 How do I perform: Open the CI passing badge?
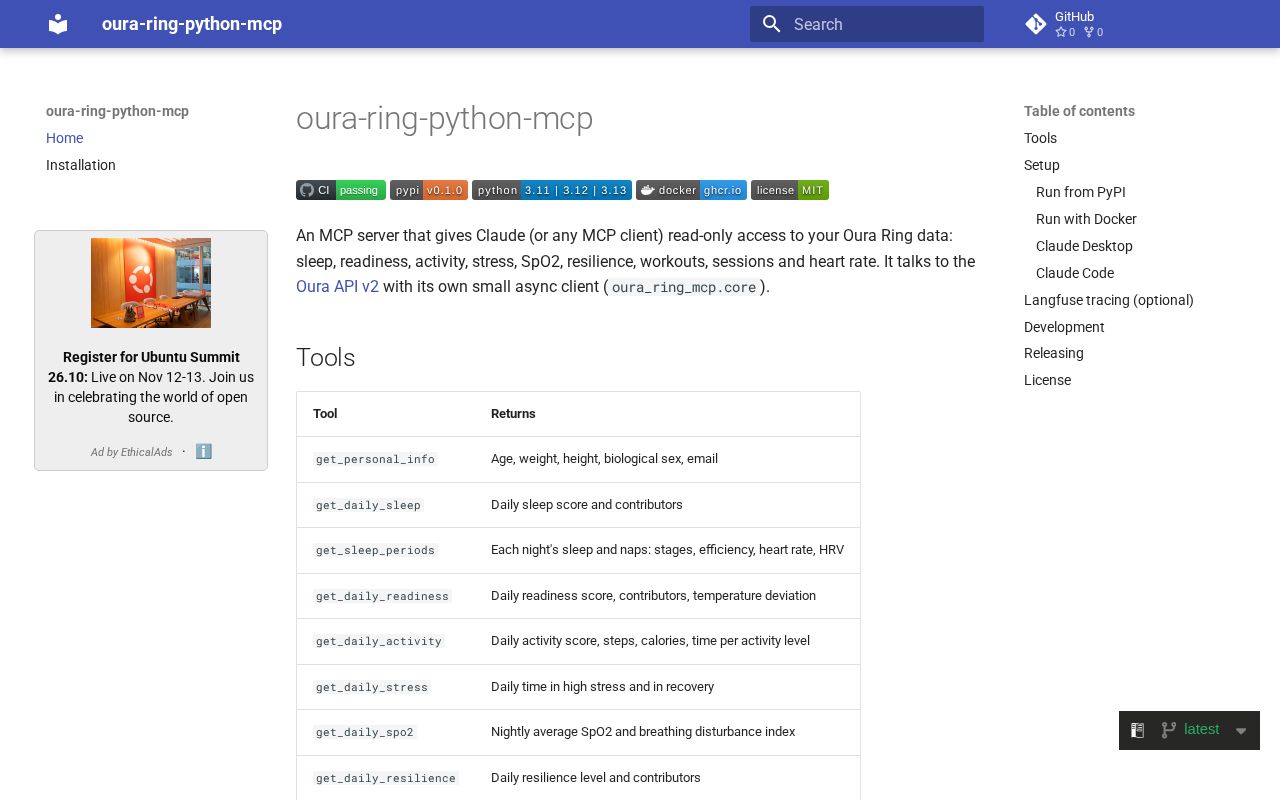click(x=341, y=190)
